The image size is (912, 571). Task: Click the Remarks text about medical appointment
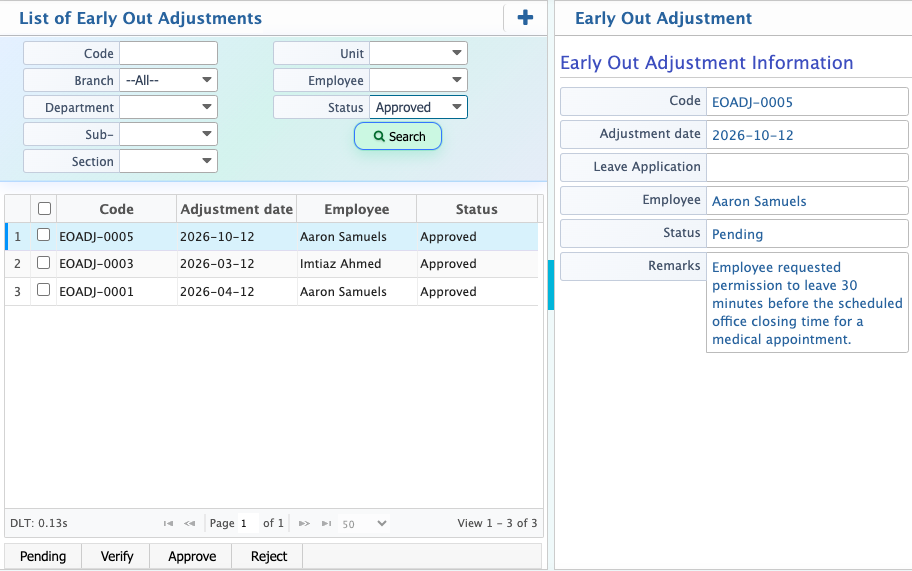[807, 303]
